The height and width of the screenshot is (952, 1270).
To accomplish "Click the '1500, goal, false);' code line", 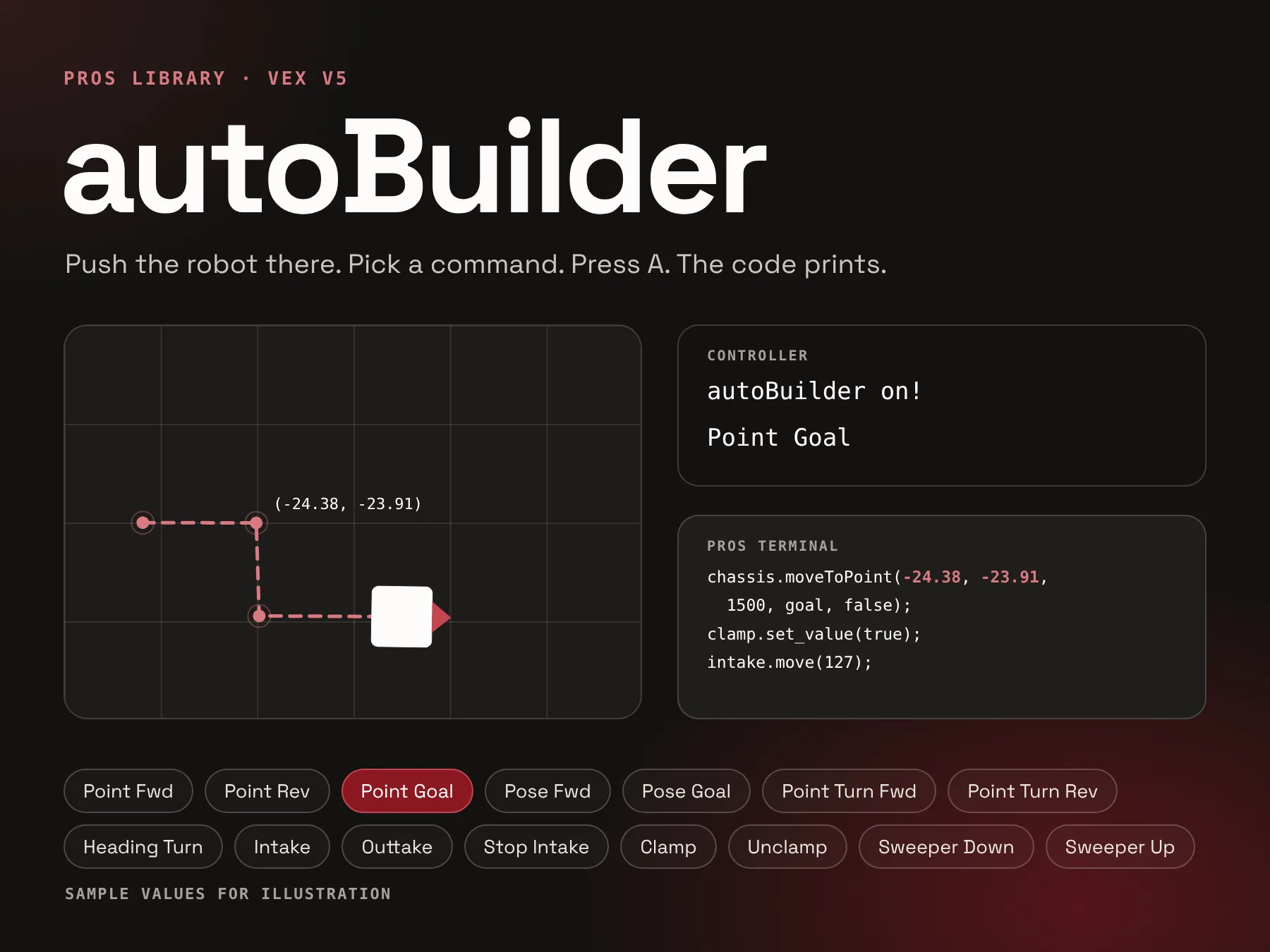I will click(818, 605).
